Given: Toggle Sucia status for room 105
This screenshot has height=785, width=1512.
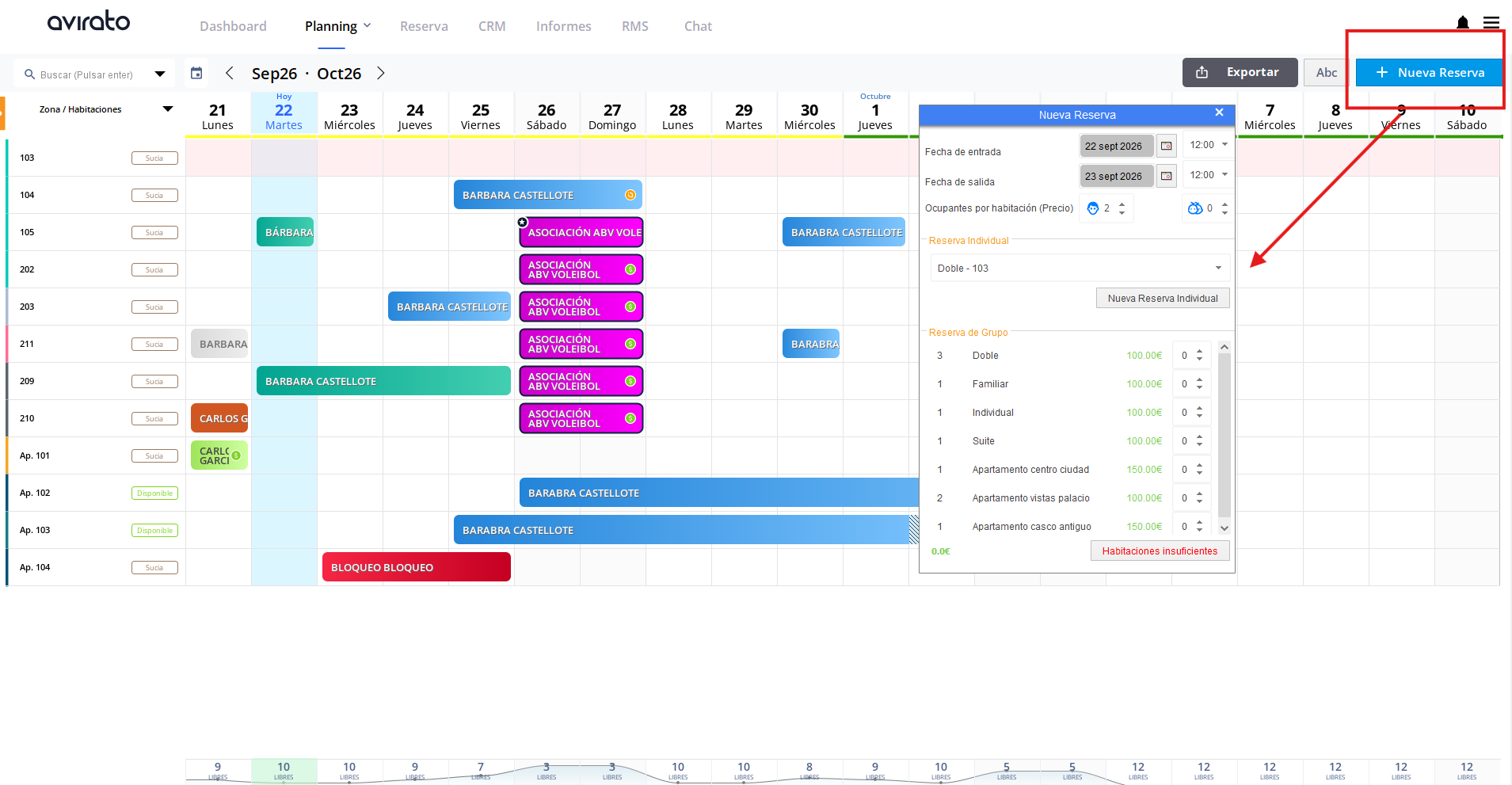Looking at the screenshot, I should 154,233.
